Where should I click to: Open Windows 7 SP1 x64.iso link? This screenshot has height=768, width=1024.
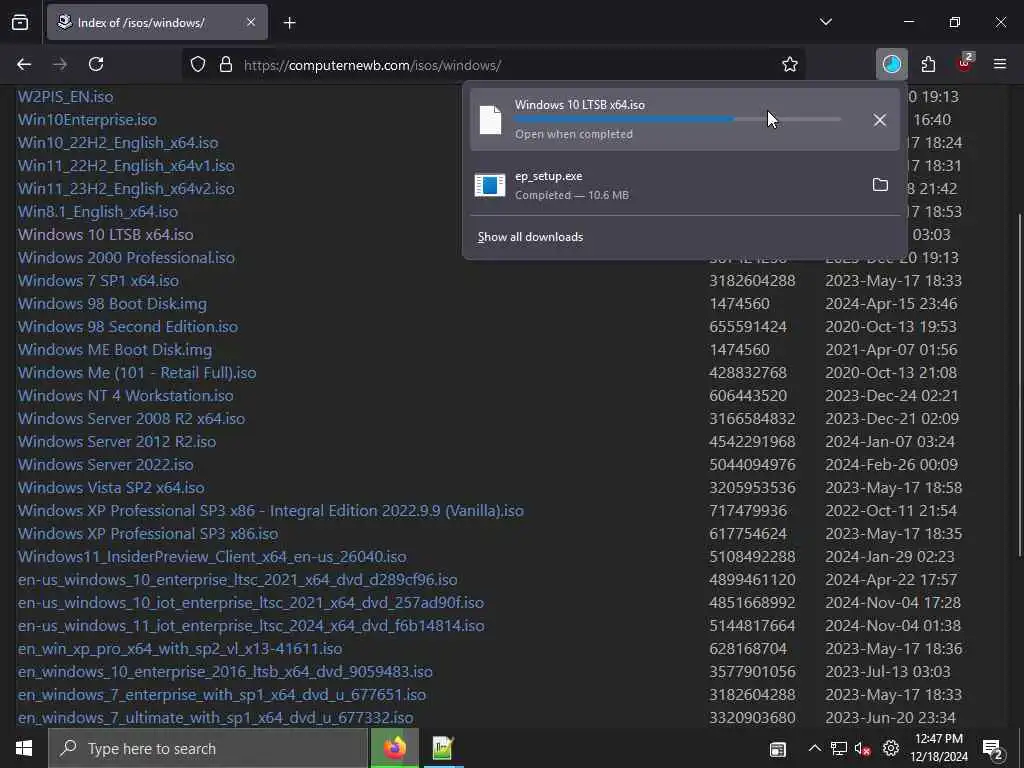point(98,280)
